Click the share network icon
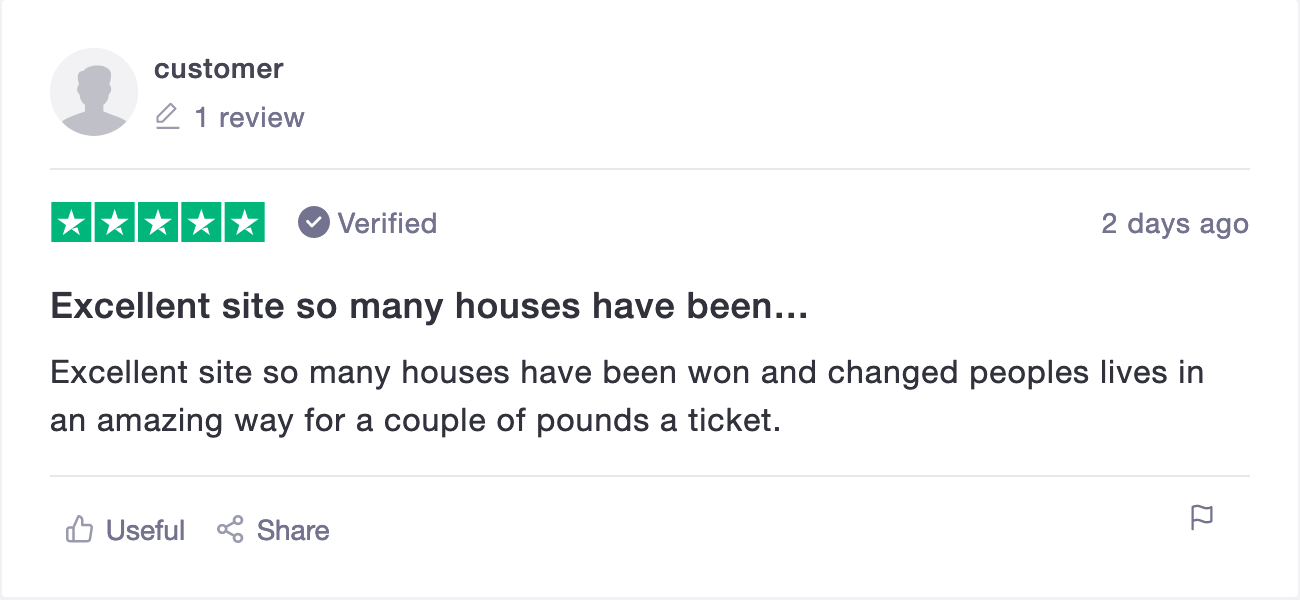1300x600 pixels. 231,530
